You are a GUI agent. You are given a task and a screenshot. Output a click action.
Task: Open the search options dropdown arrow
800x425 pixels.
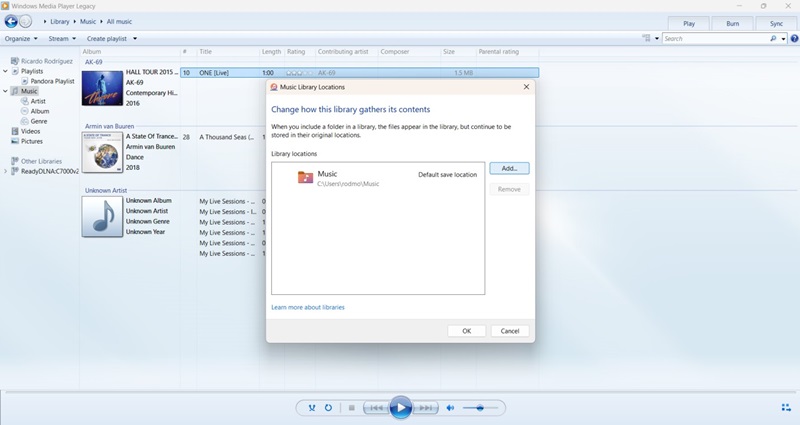pyautogui.click(x=783, y=39)
